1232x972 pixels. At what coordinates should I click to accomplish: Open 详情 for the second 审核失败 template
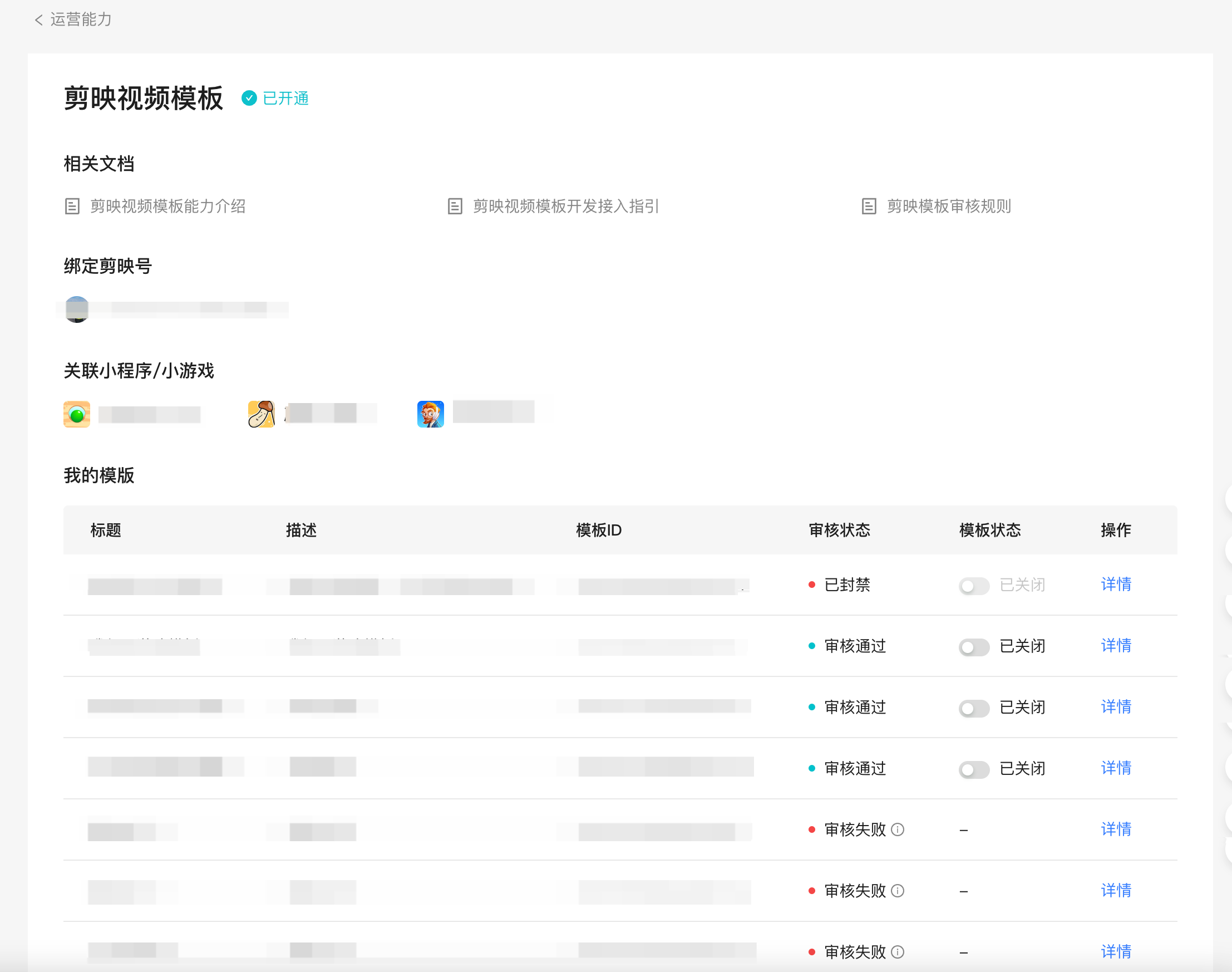click(1116, 891)
